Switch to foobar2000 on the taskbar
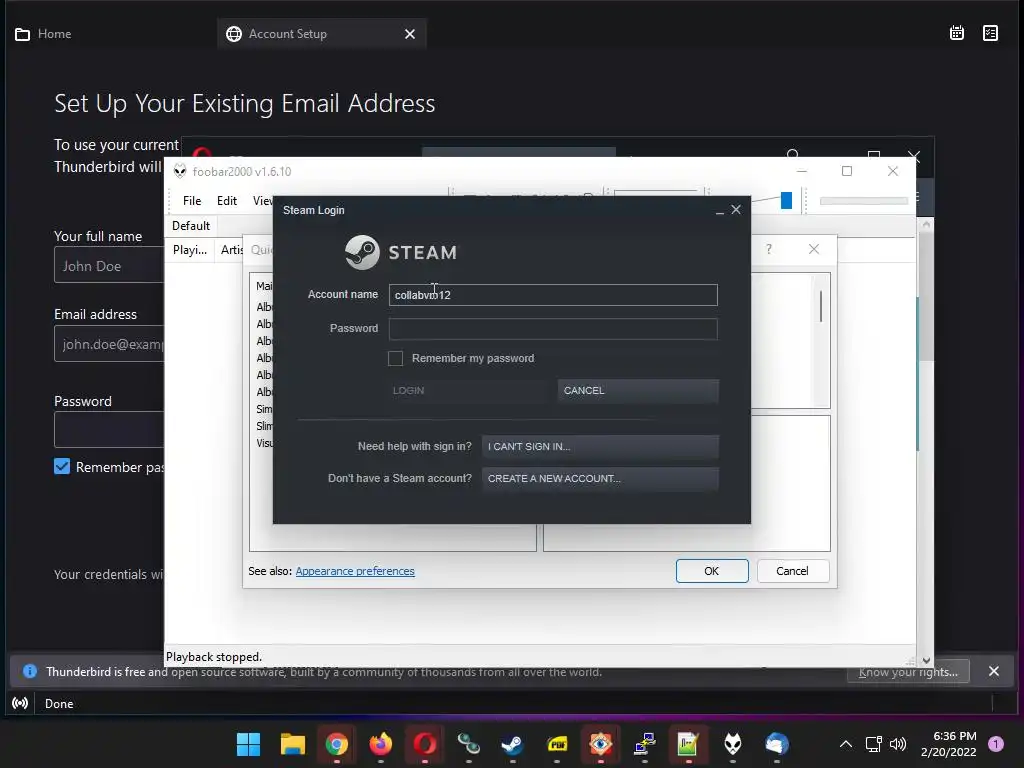 [x=733, y=744]
